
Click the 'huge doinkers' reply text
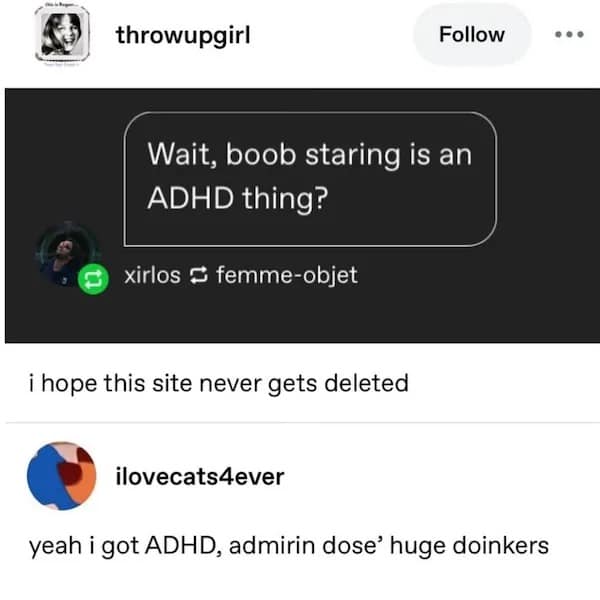(x=470, y=545)
